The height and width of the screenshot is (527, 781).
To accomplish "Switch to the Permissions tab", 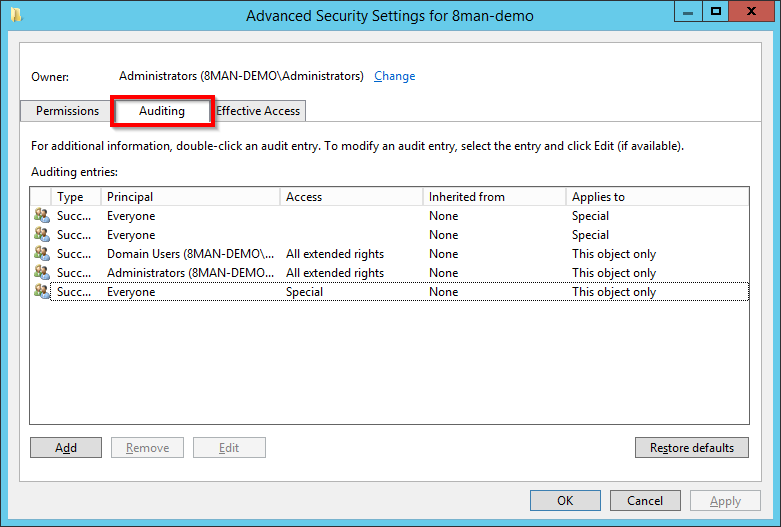I will click(67, 111).
